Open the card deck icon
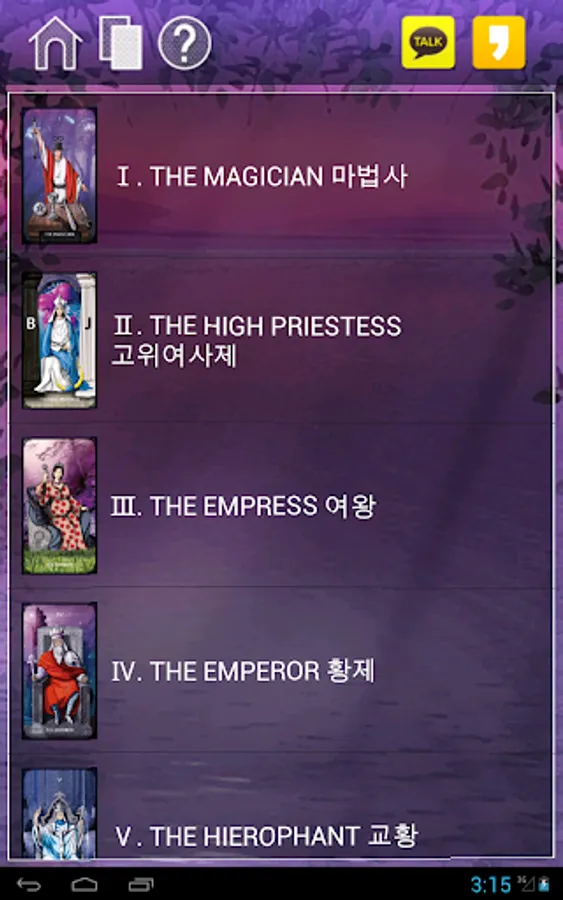Image resolution: width=563 pixels, height=900 pixels. pyautogui.click(x=121, y=44)
